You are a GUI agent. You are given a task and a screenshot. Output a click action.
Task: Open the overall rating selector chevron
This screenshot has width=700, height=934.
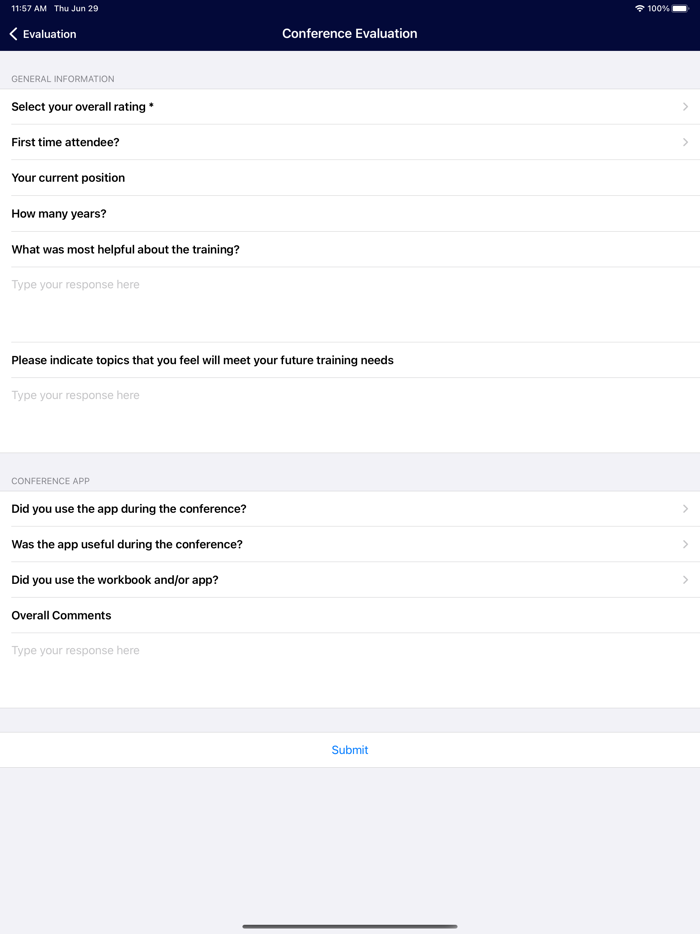[685, 107]
